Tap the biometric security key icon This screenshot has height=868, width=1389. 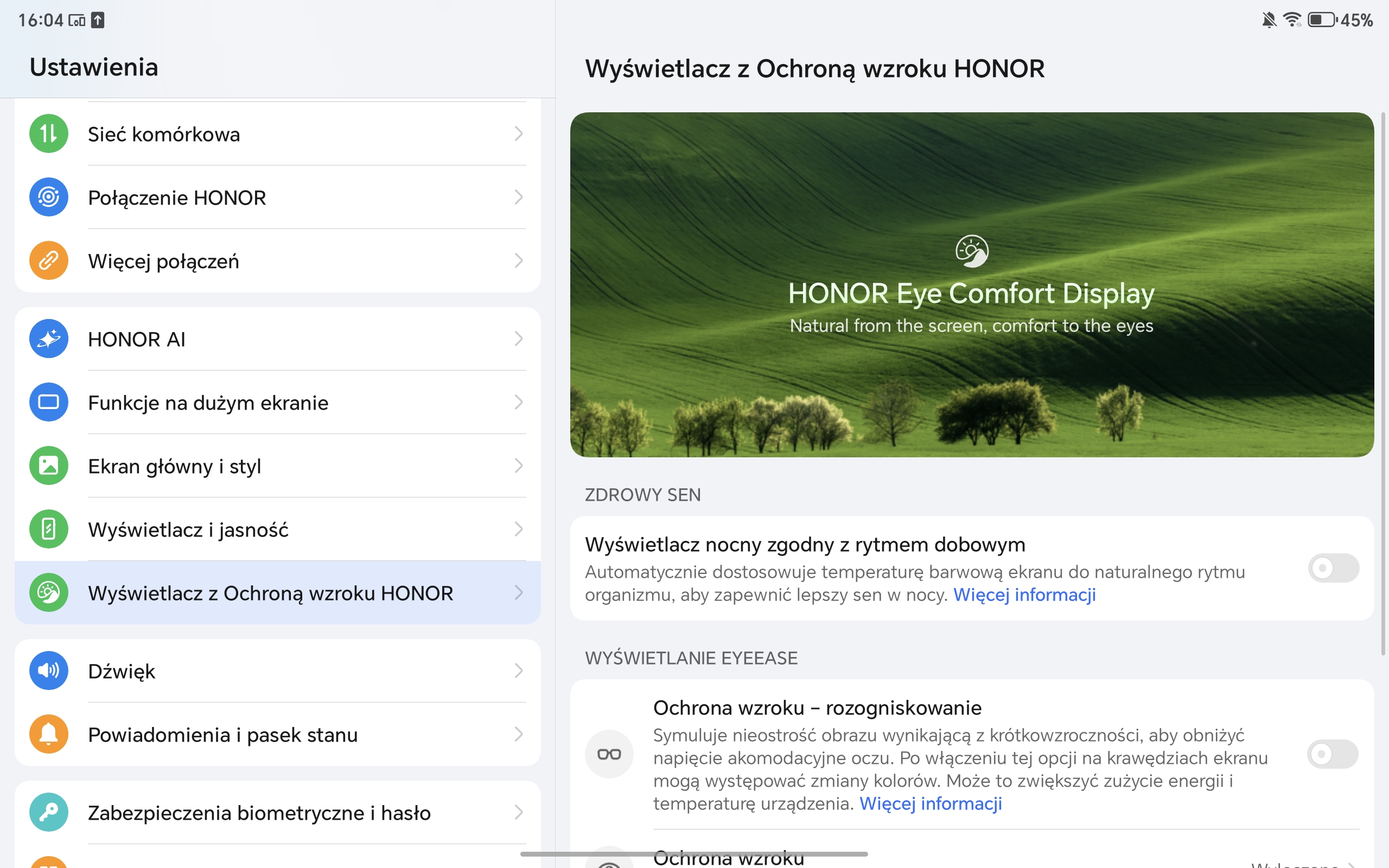pyautogui.click(x=49, y=812)
